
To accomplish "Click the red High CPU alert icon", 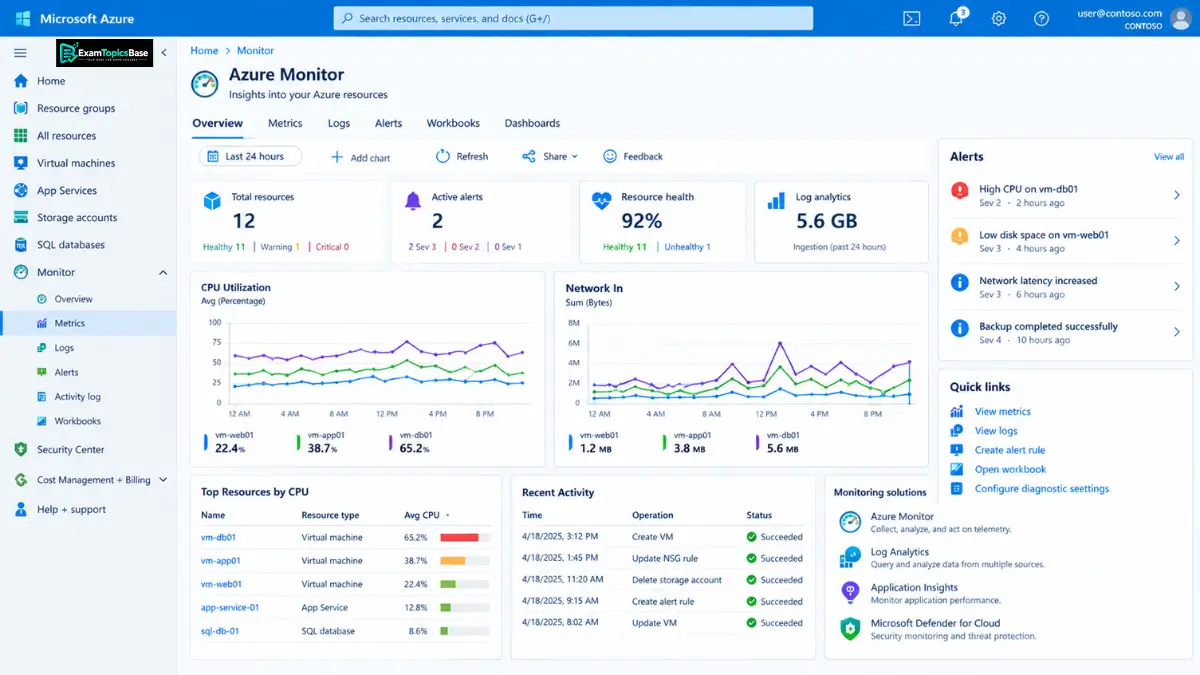I will (960, 190).
